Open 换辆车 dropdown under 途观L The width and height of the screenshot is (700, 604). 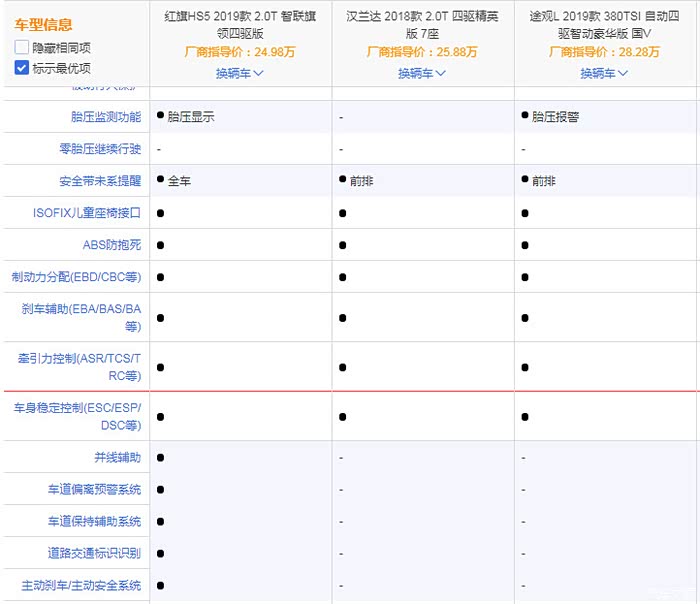[604, 73]
